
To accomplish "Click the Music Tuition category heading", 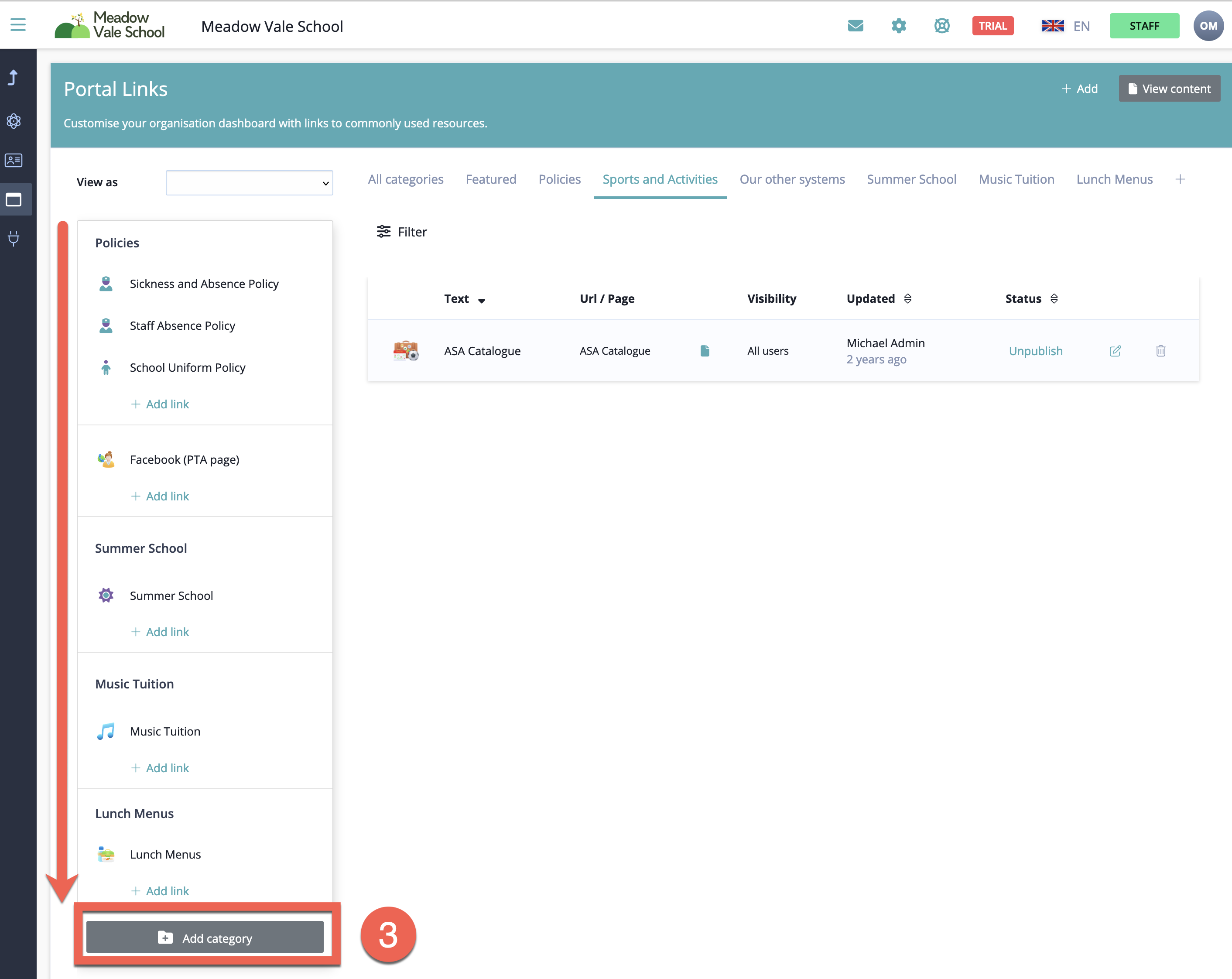I will 134,684.
